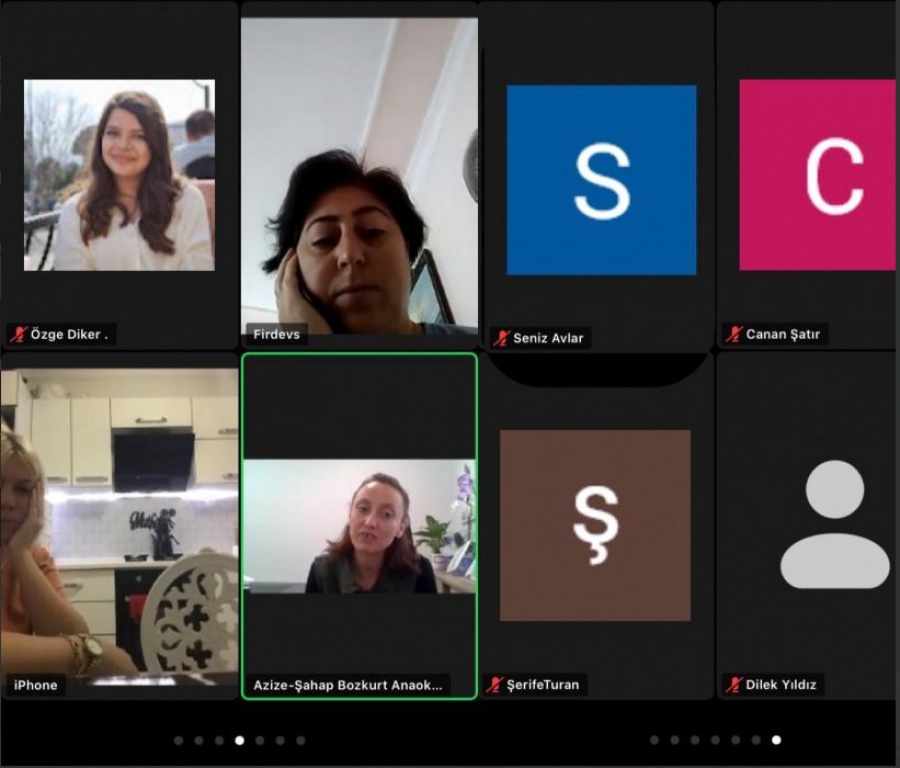This screenshot has height=768, width=900.
Task: Click the muted mic icon beside Seniz Avlar
Action: (x=501, y=338)
